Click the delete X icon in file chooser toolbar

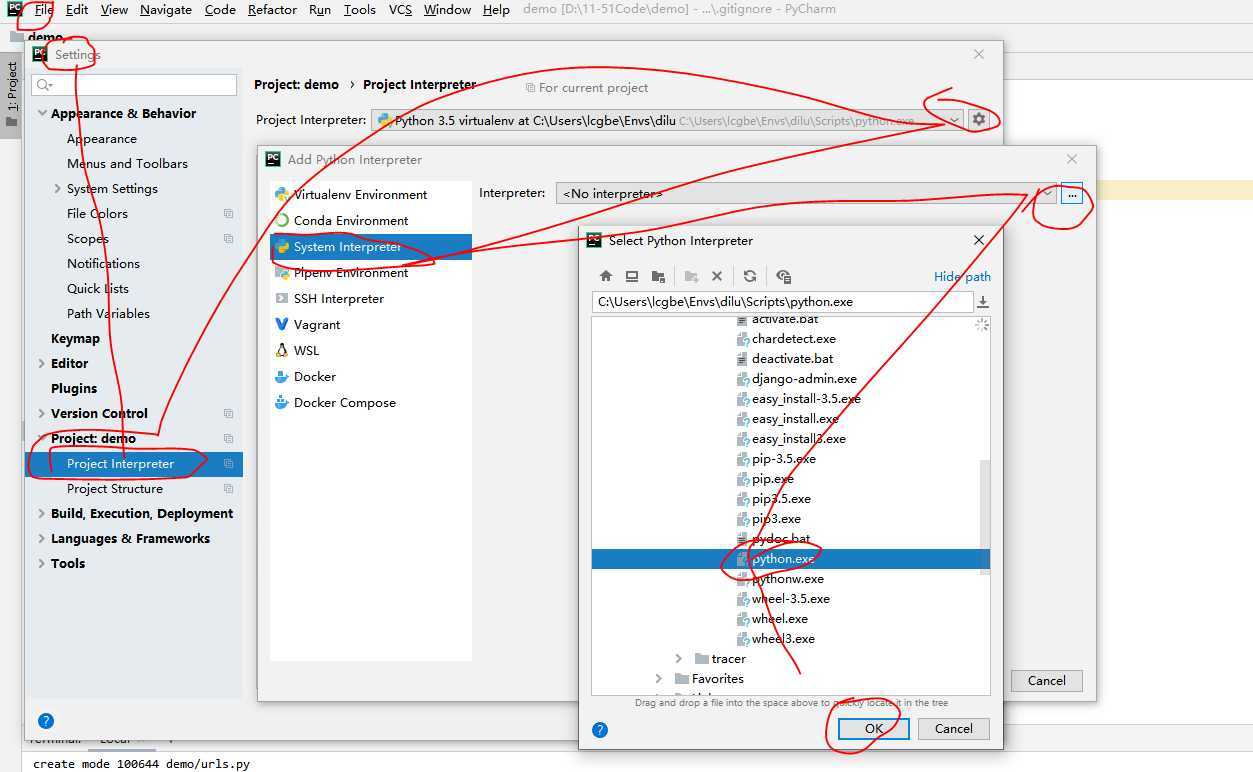(717, 276)
